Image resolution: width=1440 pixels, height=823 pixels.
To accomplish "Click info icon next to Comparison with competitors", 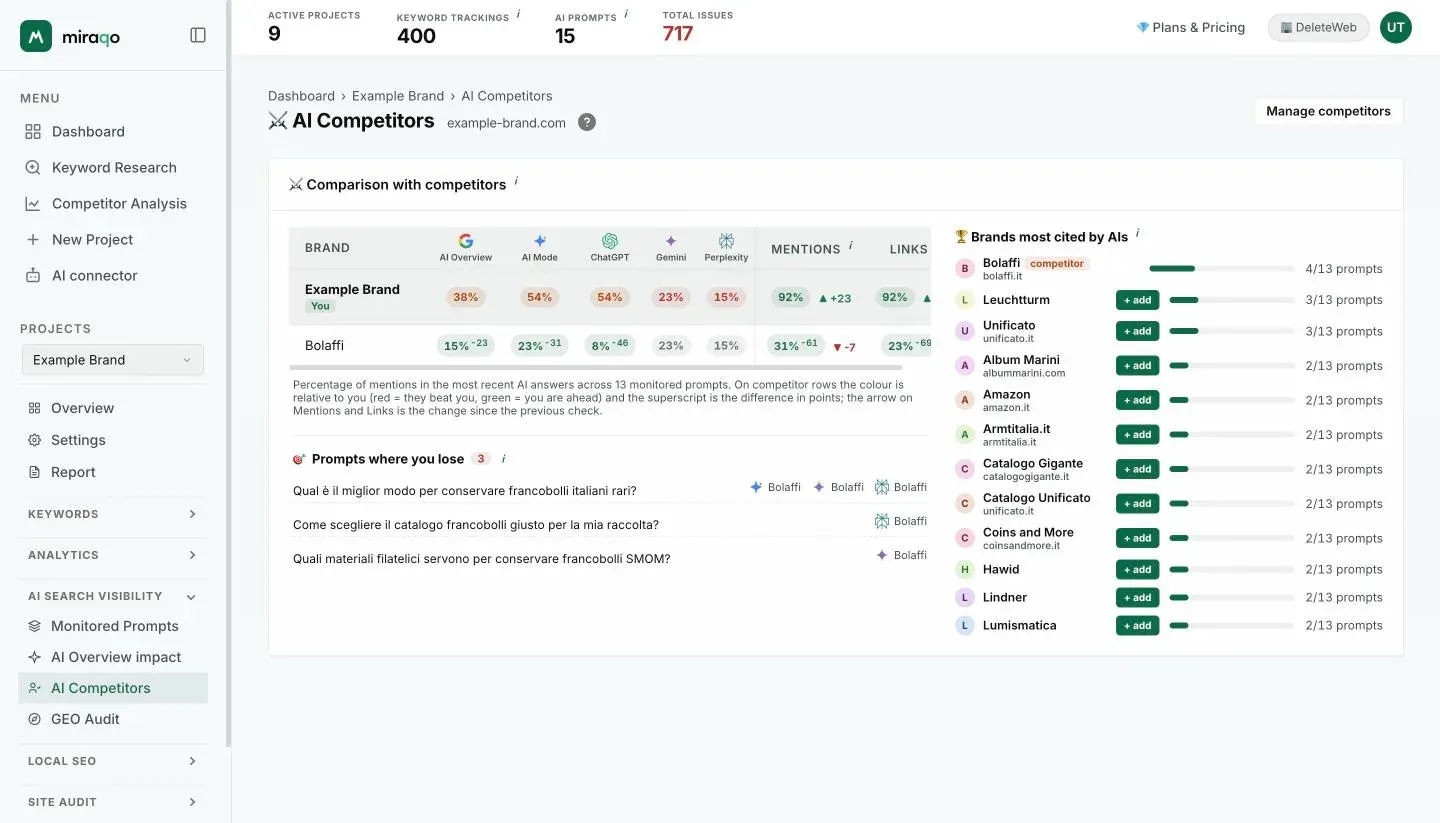I will 516,181.
